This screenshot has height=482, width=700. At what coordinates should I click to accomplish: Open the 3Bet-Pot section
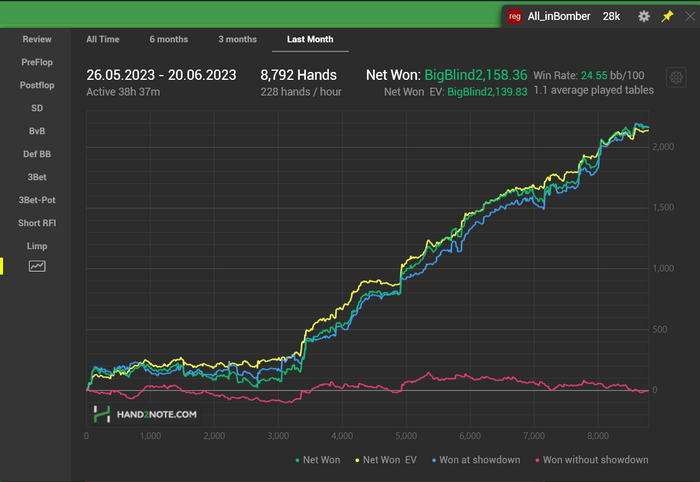pyautogui.click(x=37, y=200)
